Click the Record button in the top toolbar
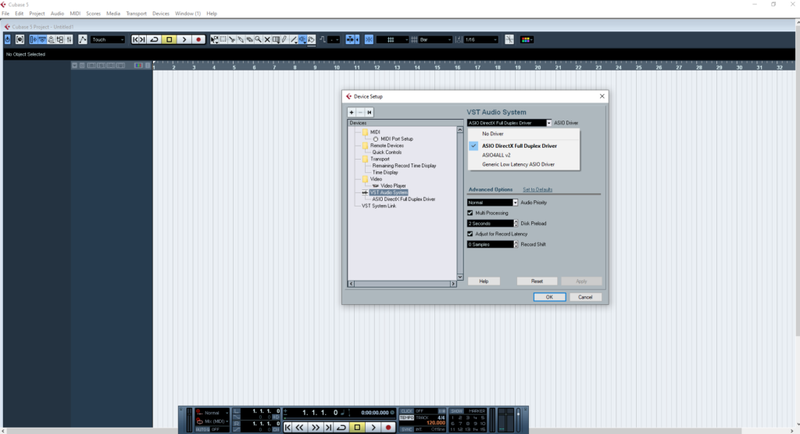This screenshot has width=800, height=434. pos(198,40)
